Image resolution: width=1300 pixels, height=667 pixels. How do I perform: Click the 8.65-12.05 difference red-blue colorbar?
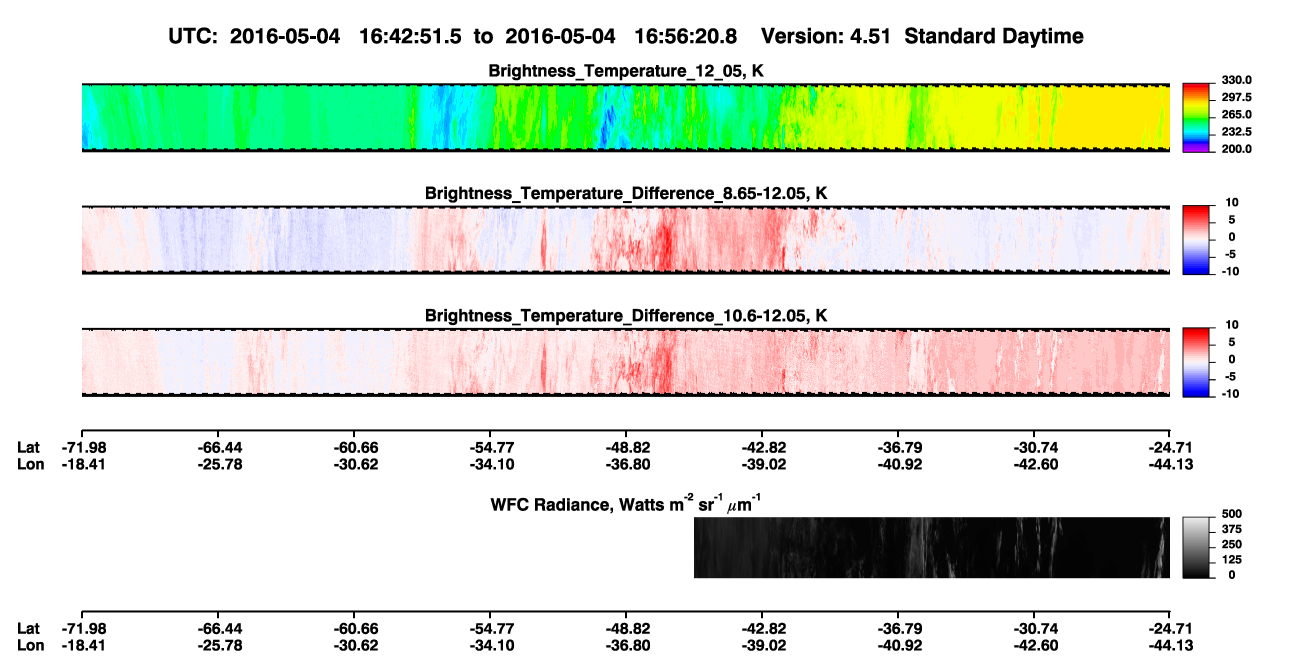click(1197, 240)
